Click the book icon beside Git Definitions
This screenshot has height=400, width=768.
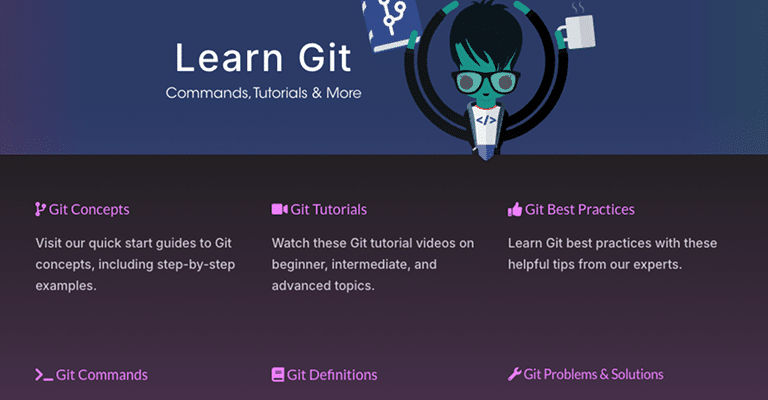(278, 375)
